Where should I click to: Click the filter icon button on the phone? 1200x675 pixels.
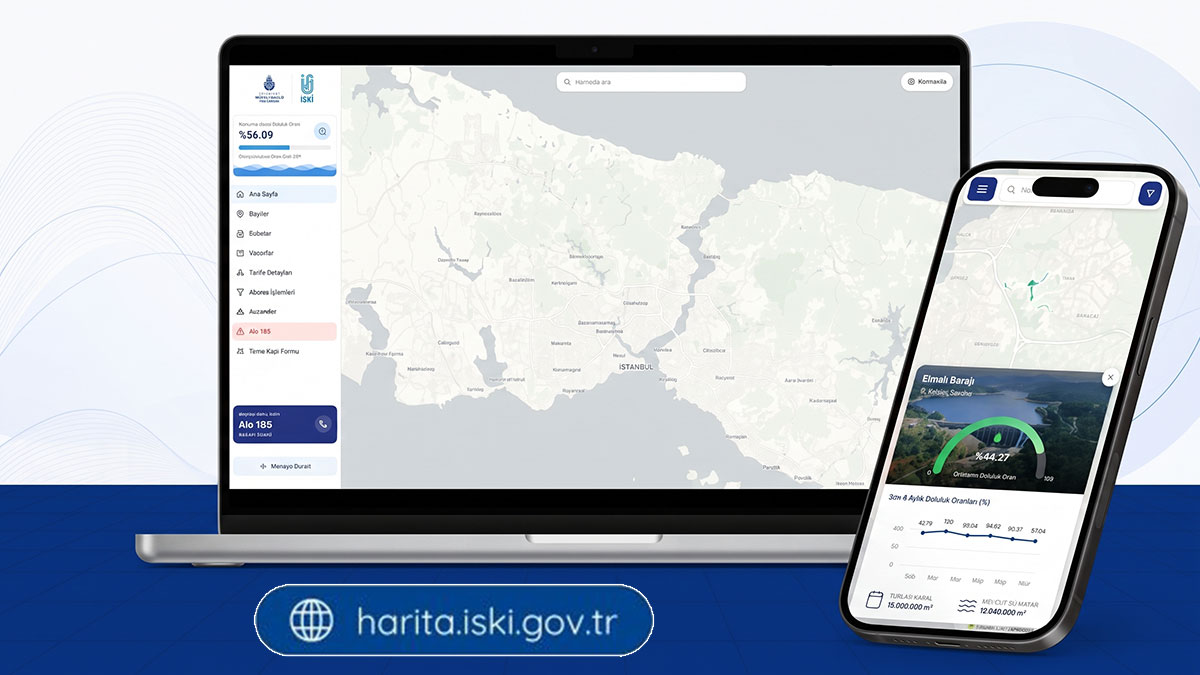[x=1150, y=194]
